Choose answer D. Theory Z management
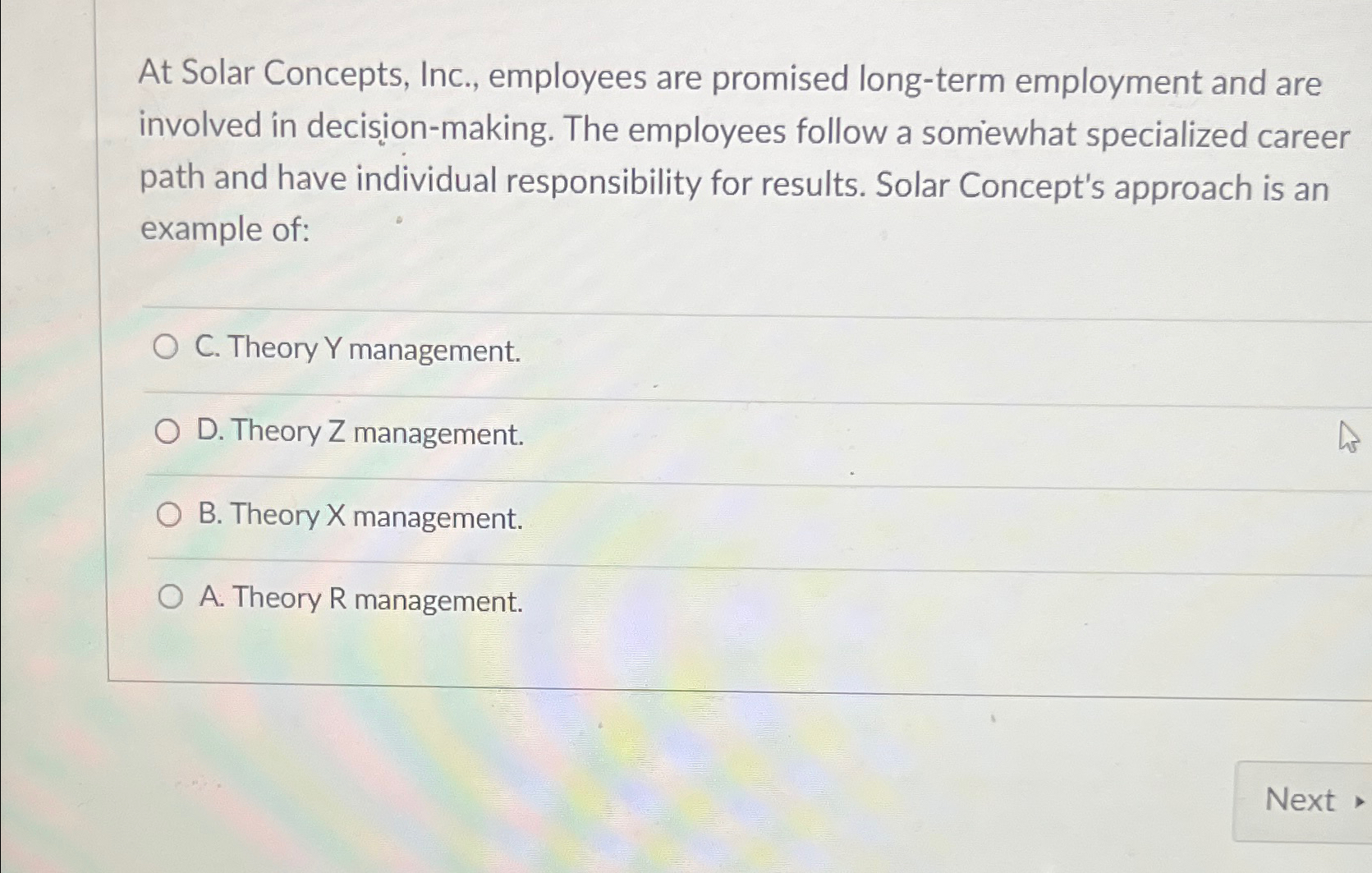1372x873 pixels. pos(363,433)
